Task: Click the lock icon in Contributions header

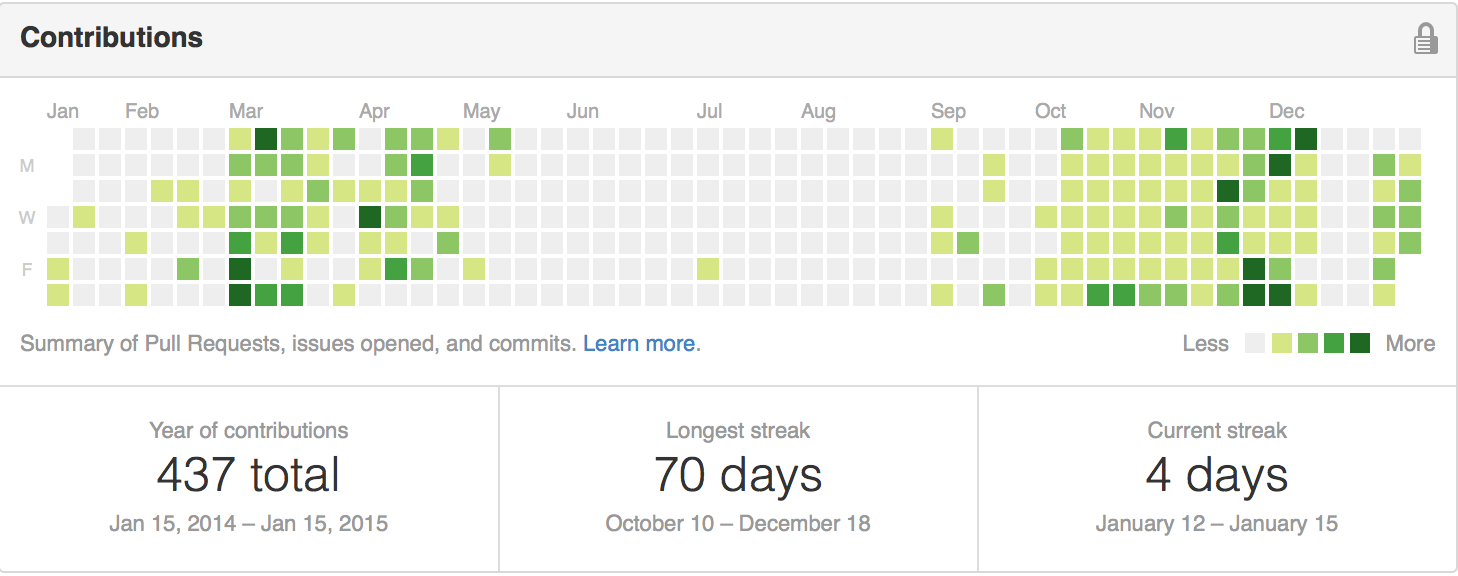Action: pyautogui.click(x=1425, y=39)
